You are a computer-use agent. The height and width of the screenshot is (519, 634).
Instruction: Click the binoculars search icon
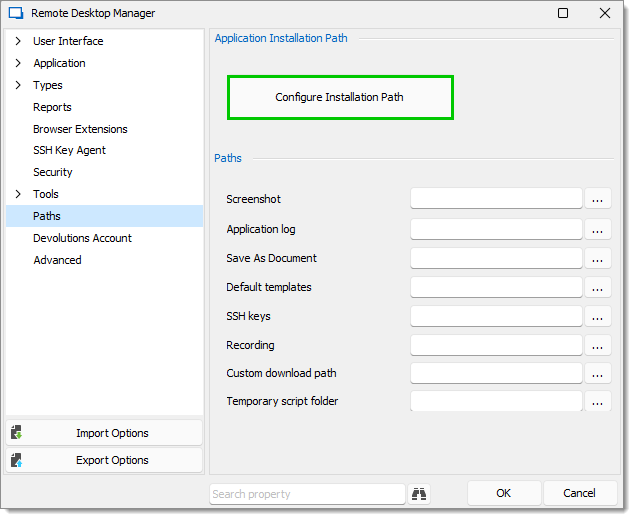coord(418,494)
